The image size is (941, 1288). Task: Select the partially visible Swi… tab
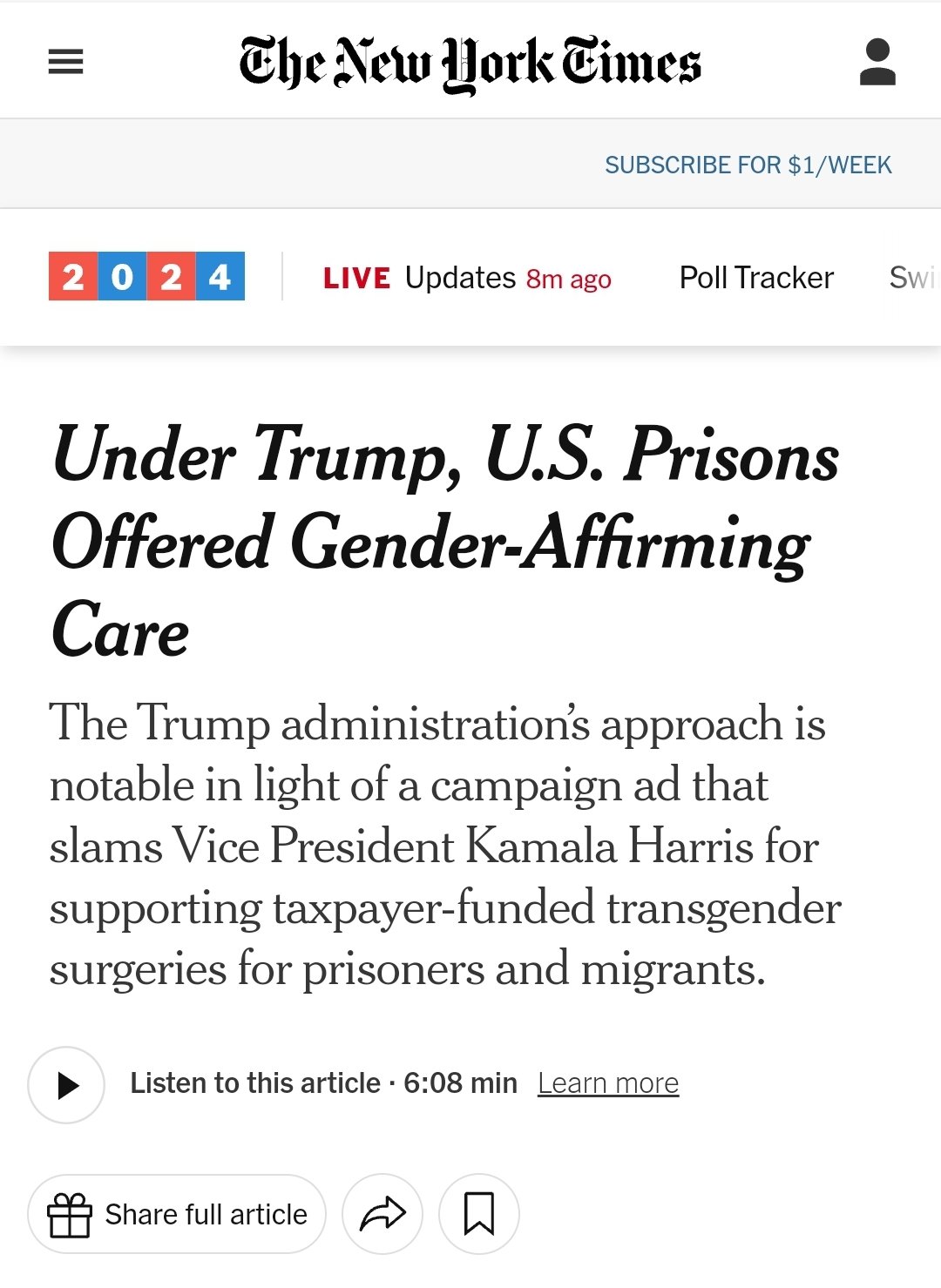[912, 278]
